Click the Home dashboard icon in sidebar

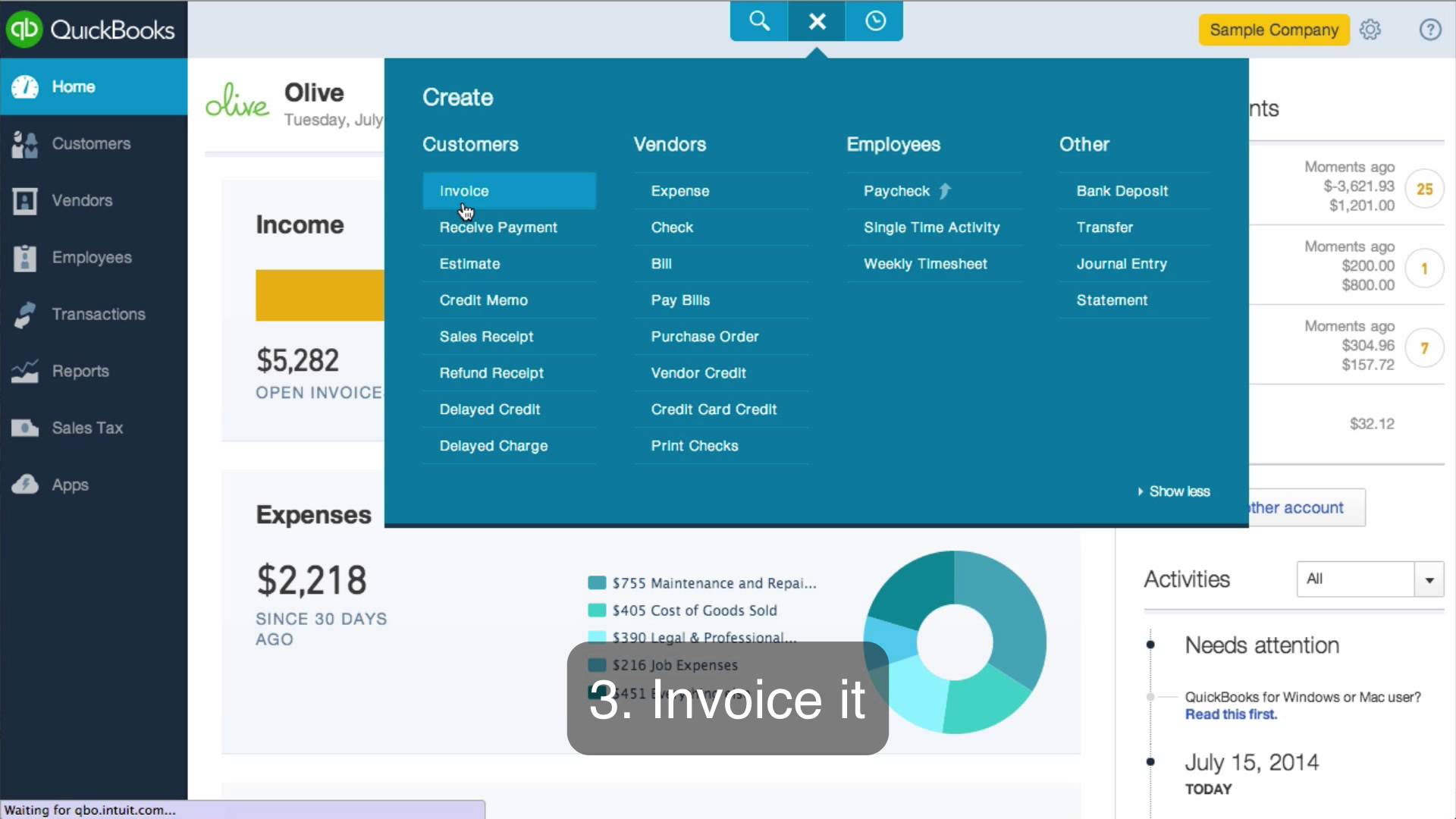[x=25, y=86]
